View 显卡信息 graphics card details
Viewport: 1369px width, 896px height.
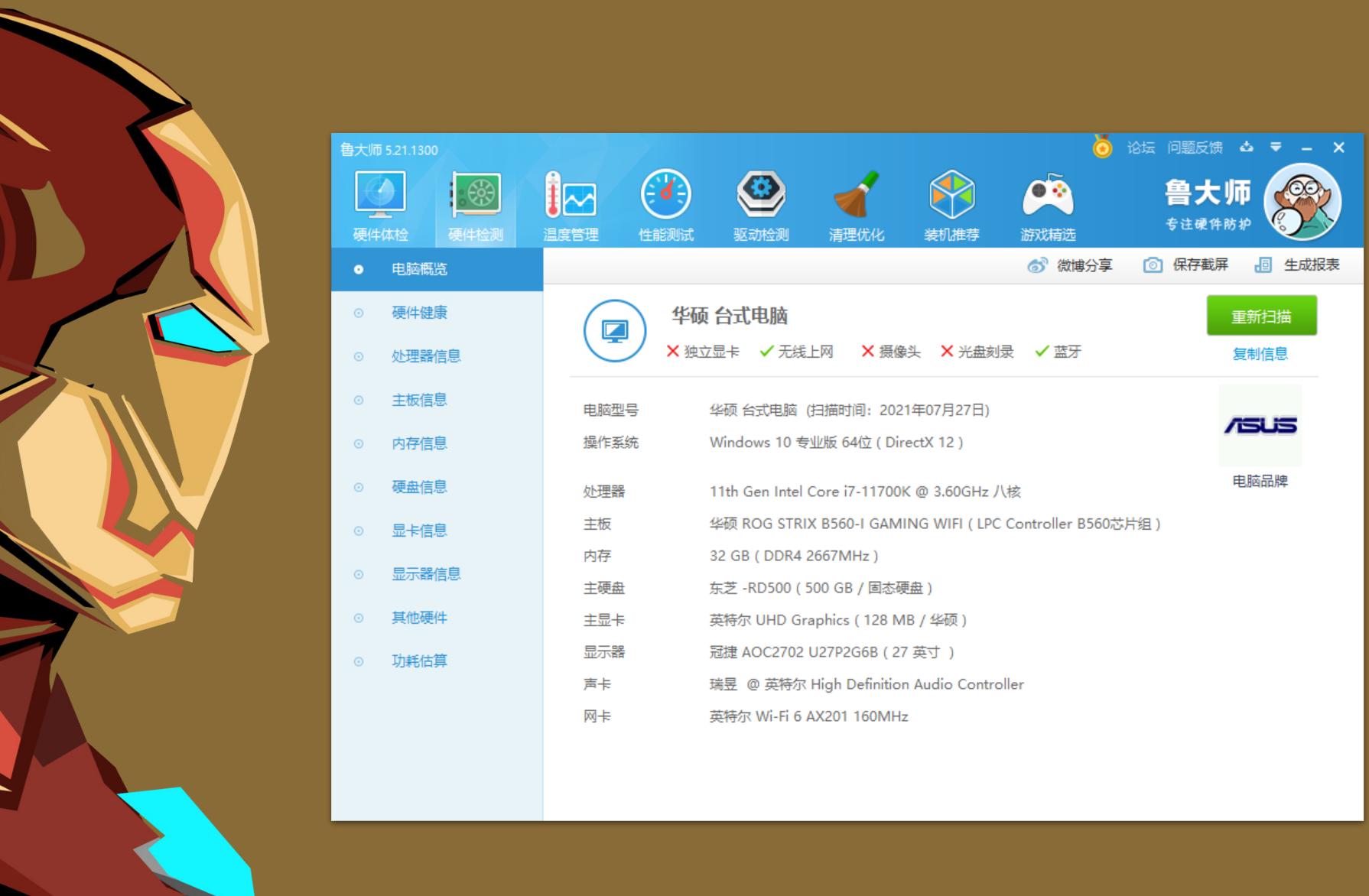[x=419, y=531]
